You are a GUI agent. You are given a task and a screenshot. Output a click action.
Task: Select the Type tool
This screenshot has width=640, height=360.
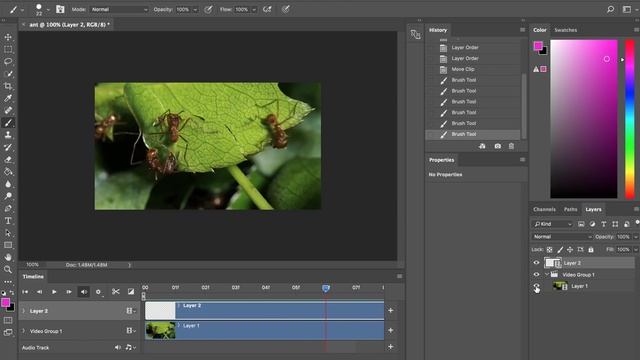click(8, 220)
